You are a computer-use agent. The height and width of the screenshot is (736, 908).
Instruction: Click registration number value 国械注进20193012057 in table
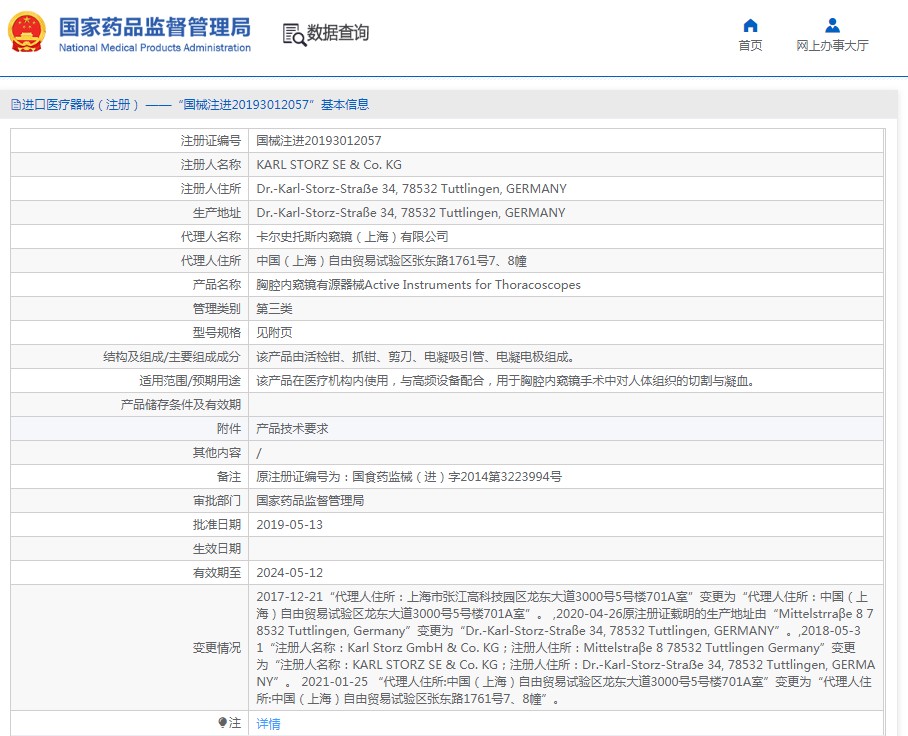pos(319,141)
